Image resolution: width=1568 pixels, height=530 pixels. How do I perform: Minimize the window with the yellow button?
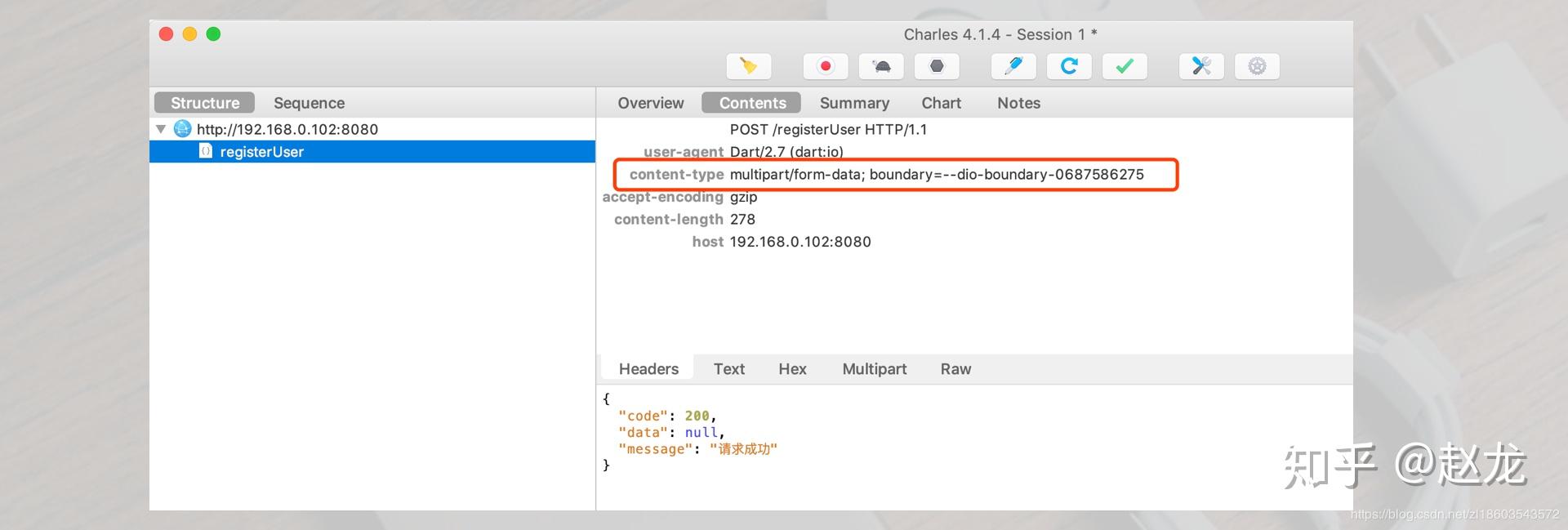pos(189,33)
